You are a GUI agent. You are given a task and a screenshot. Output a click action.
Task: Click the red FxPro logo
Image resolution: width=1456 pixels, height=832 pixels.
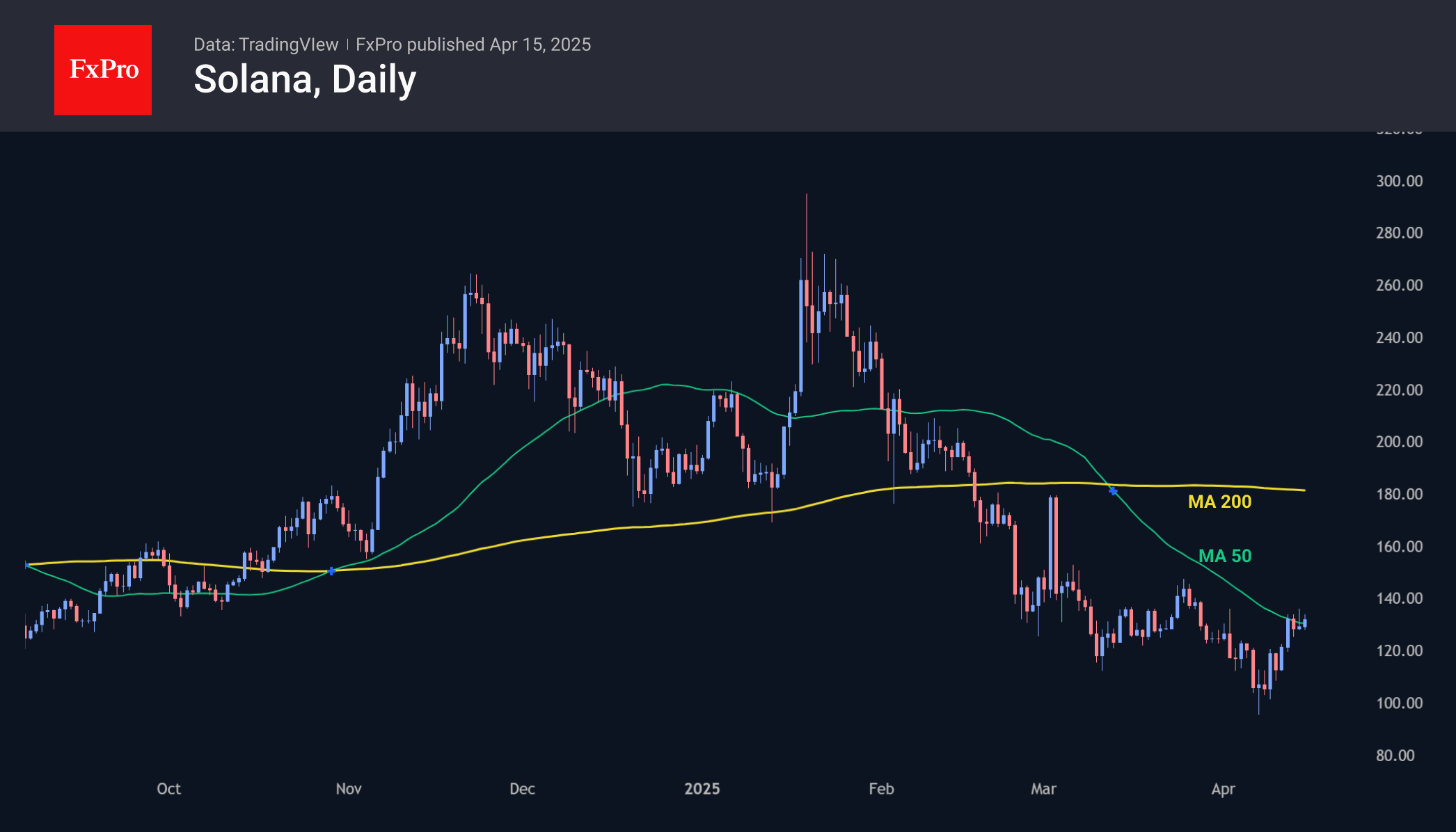(103, 70)
